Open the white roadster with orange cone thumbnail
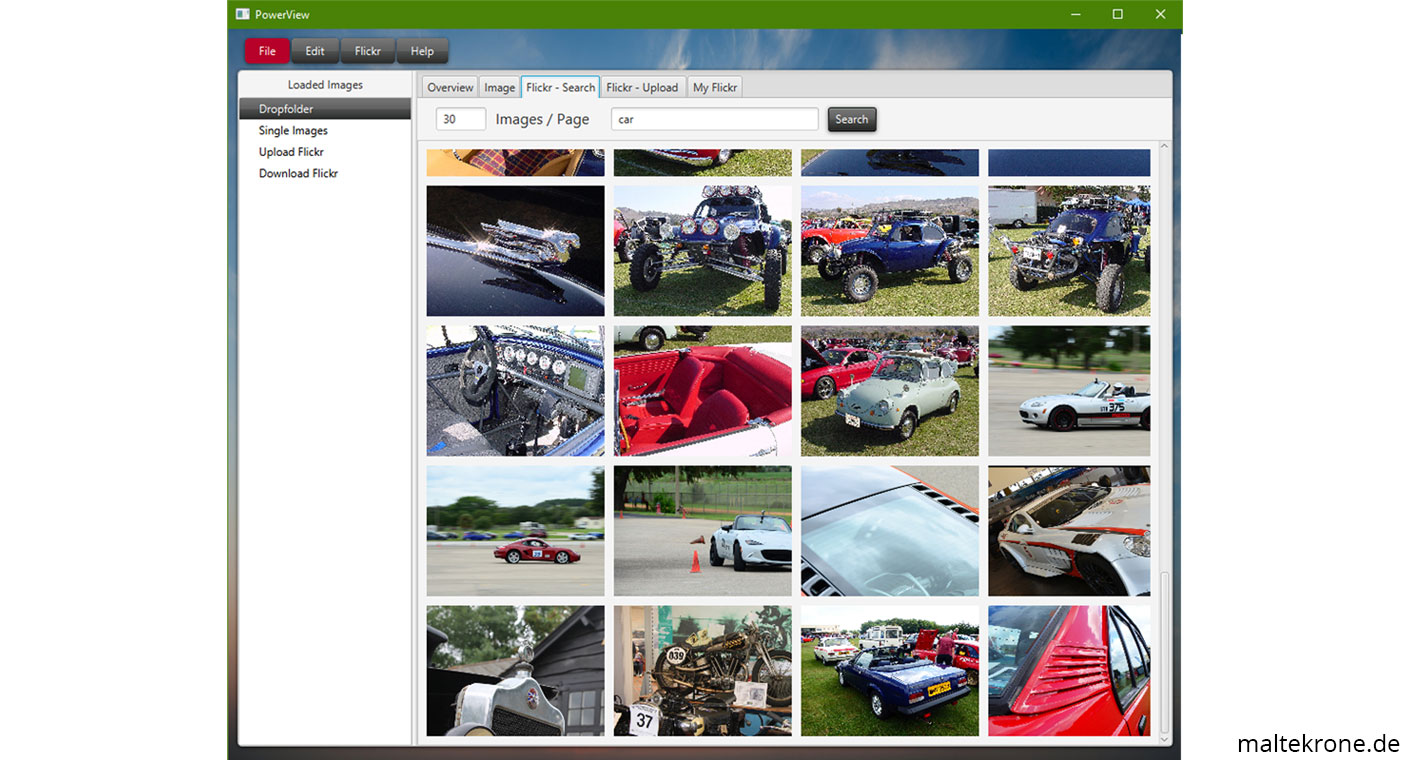 [x=703, y=531]
